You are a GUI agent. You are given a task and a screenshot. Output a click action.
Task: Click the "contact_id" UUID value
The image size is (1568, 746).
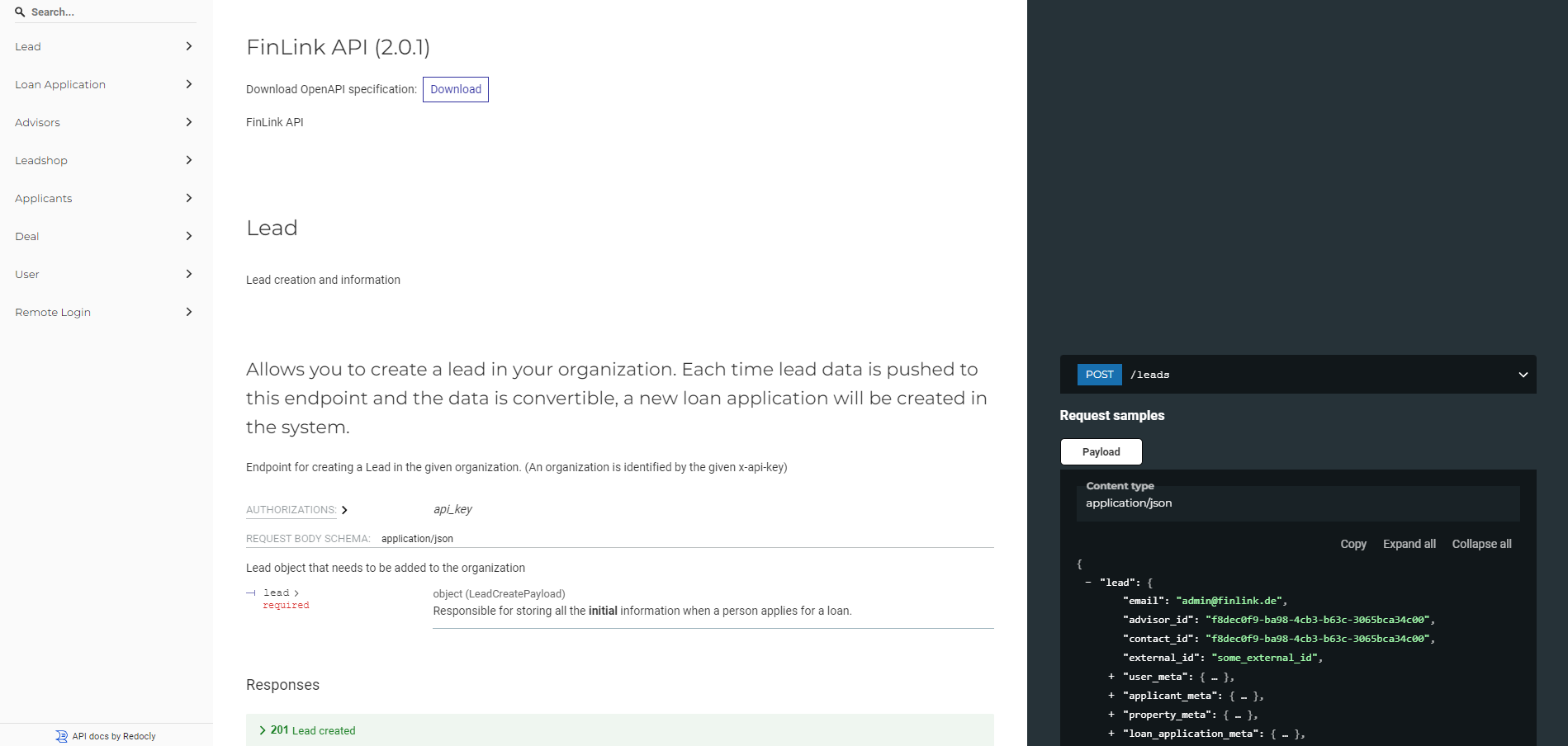click(1317, 639)
